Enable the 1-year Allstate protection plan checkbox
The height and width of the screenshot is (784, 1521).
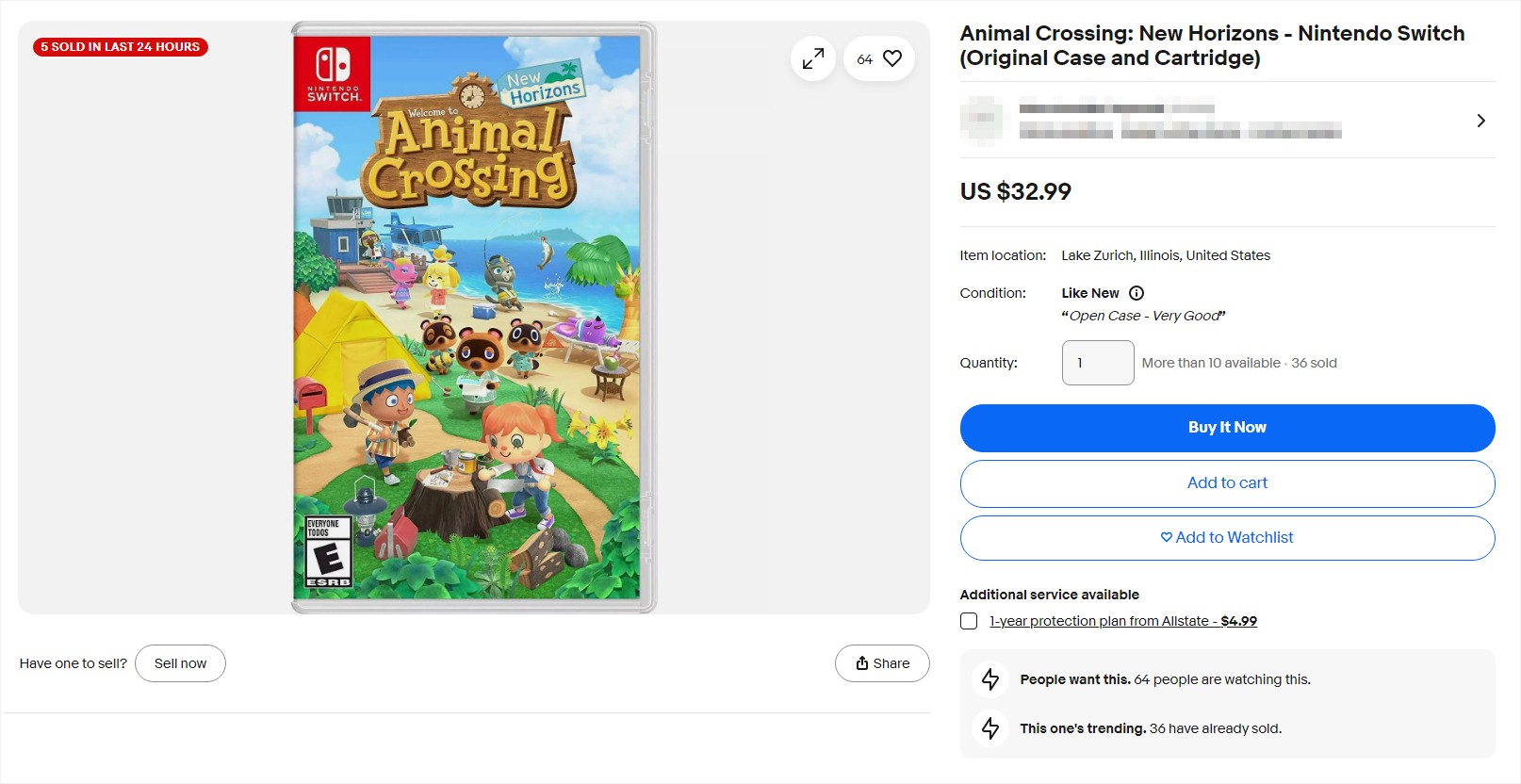968,621
